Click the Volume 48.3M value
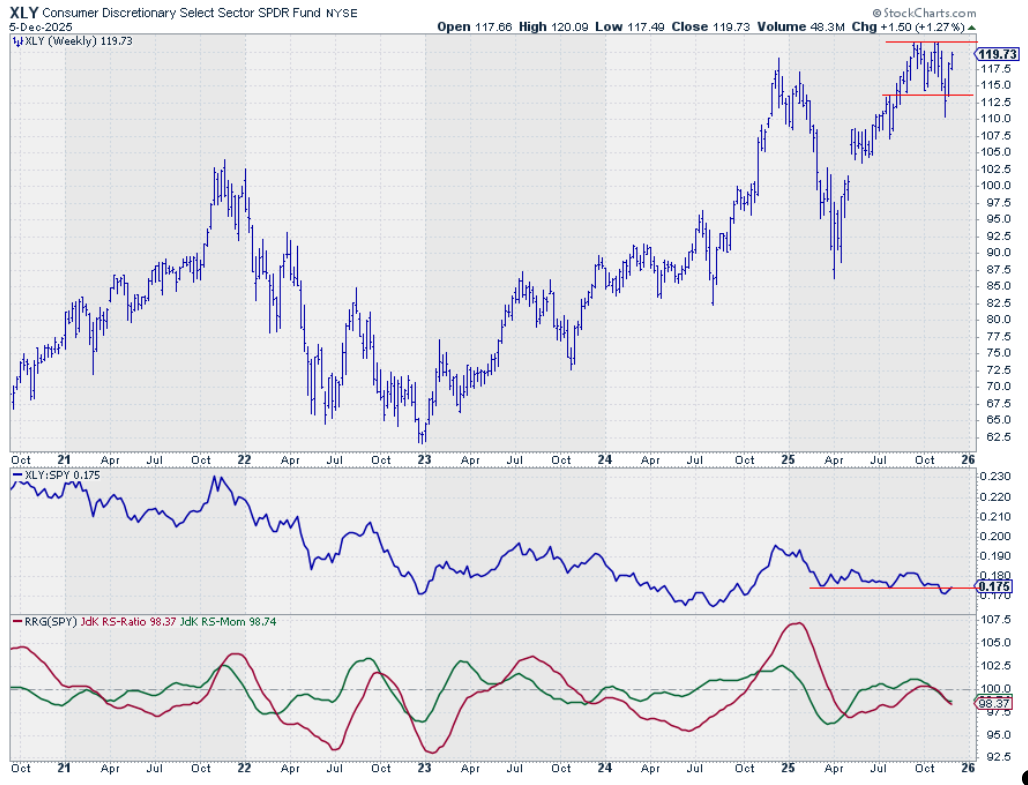 (x=800, y=27)
